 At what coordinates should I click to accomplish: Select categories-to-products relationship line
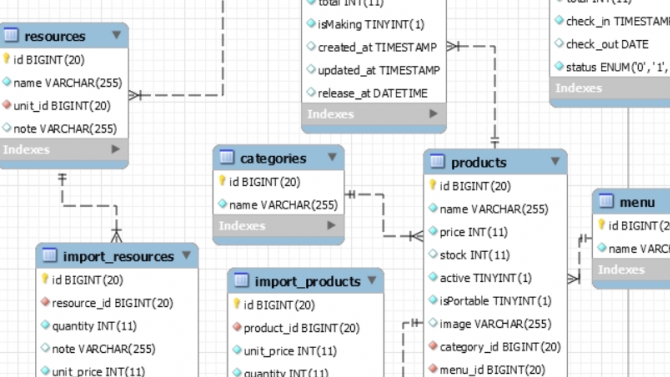(383, 216)
